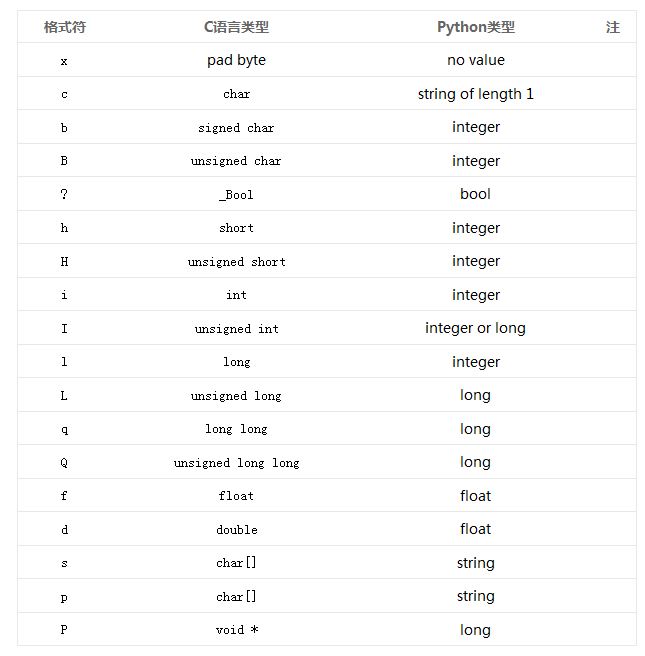645x656 pixels.
Task: Select the 'unsigned int' cell
Action: pos(236,329)
